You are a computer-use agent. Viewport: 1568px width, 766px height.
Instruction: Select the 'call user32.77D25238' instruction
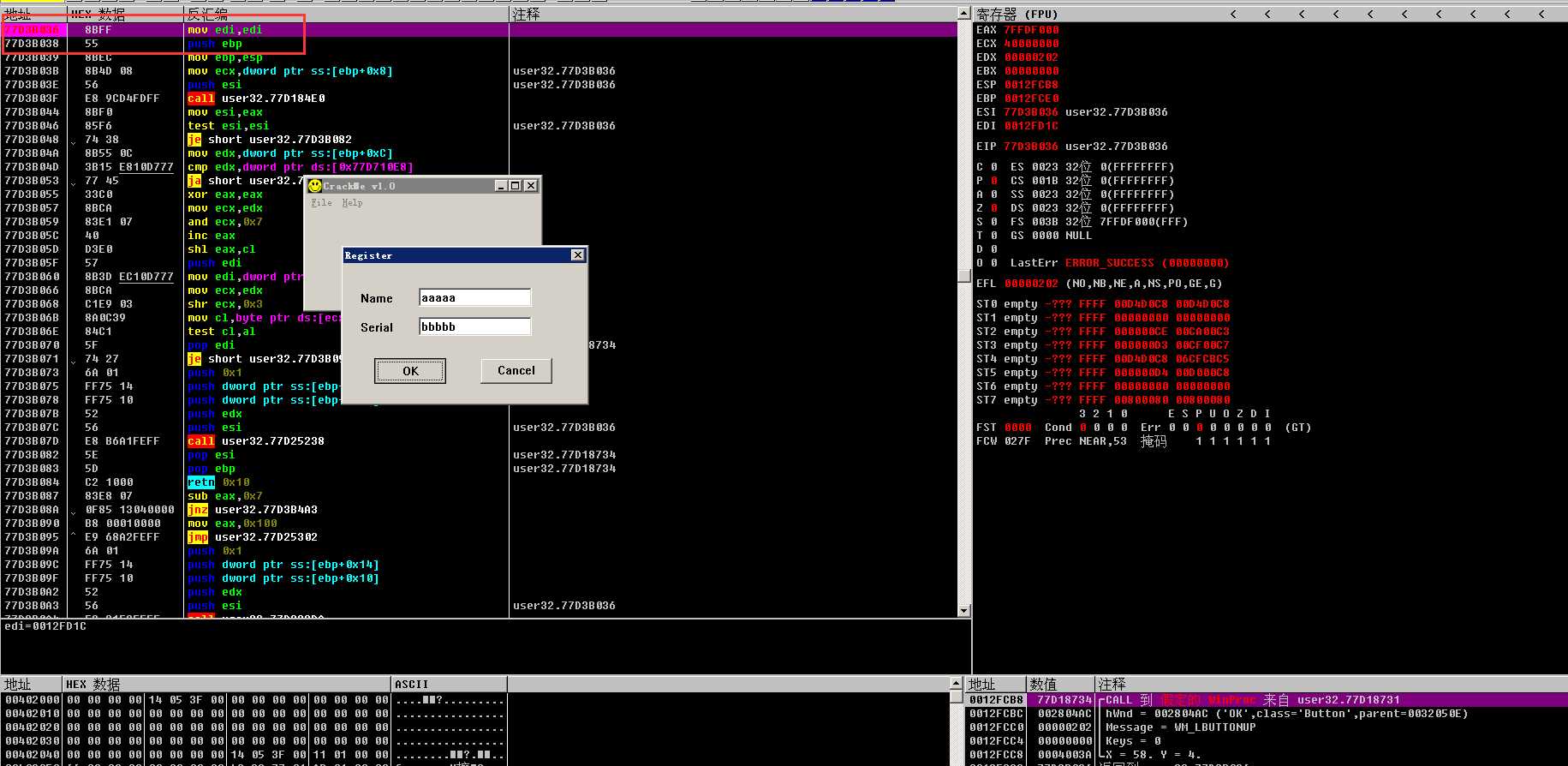[256, 441]
